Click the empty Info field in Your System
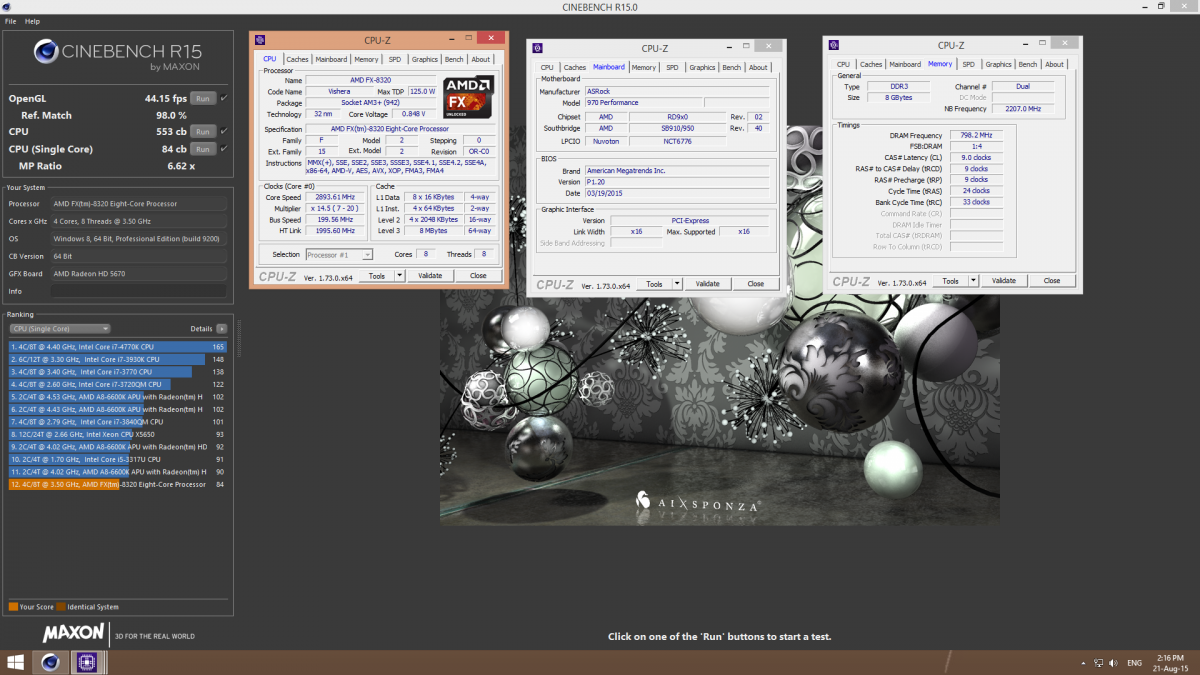 tap(139, 291)
